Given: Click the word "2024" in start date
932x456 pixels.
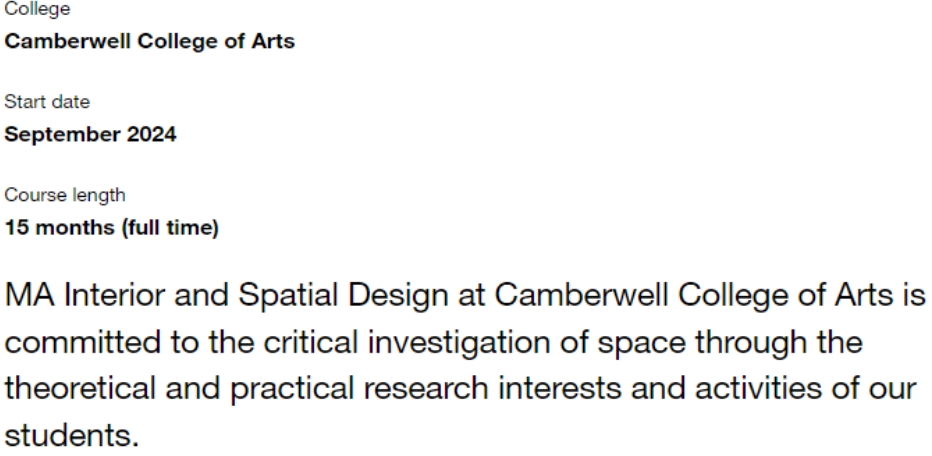Looking at the screenshot, I should (x=152, y=135).
